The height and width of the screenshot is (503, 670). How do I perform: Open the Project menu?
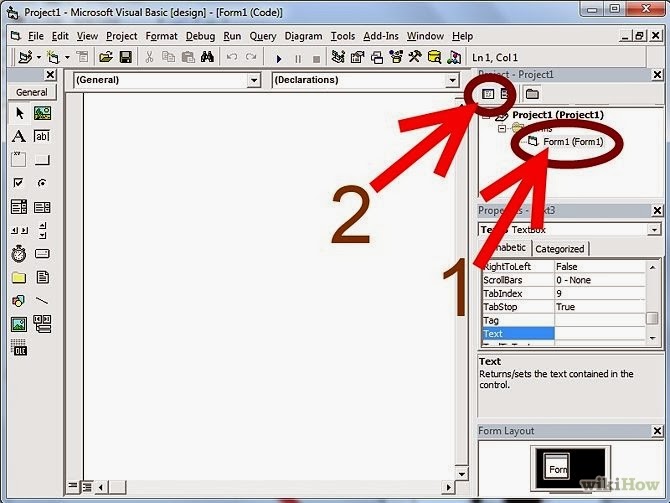121,36
